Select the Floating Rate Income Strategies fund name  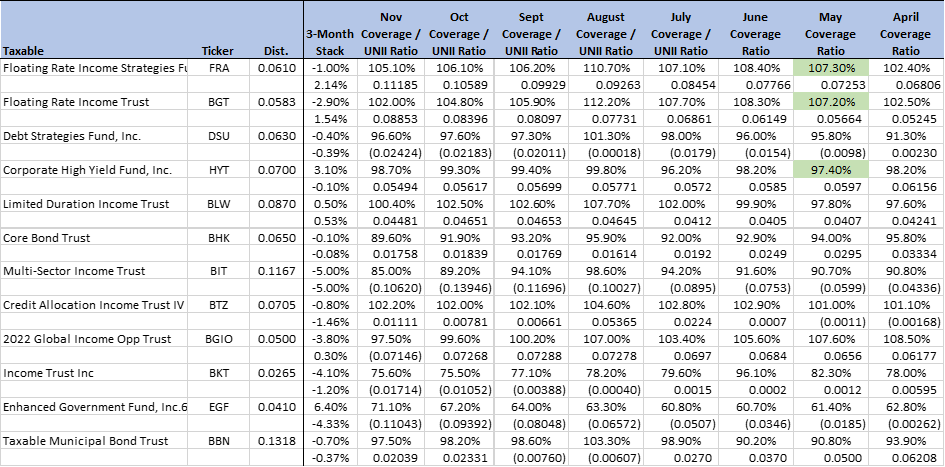[x=95, y=68]
